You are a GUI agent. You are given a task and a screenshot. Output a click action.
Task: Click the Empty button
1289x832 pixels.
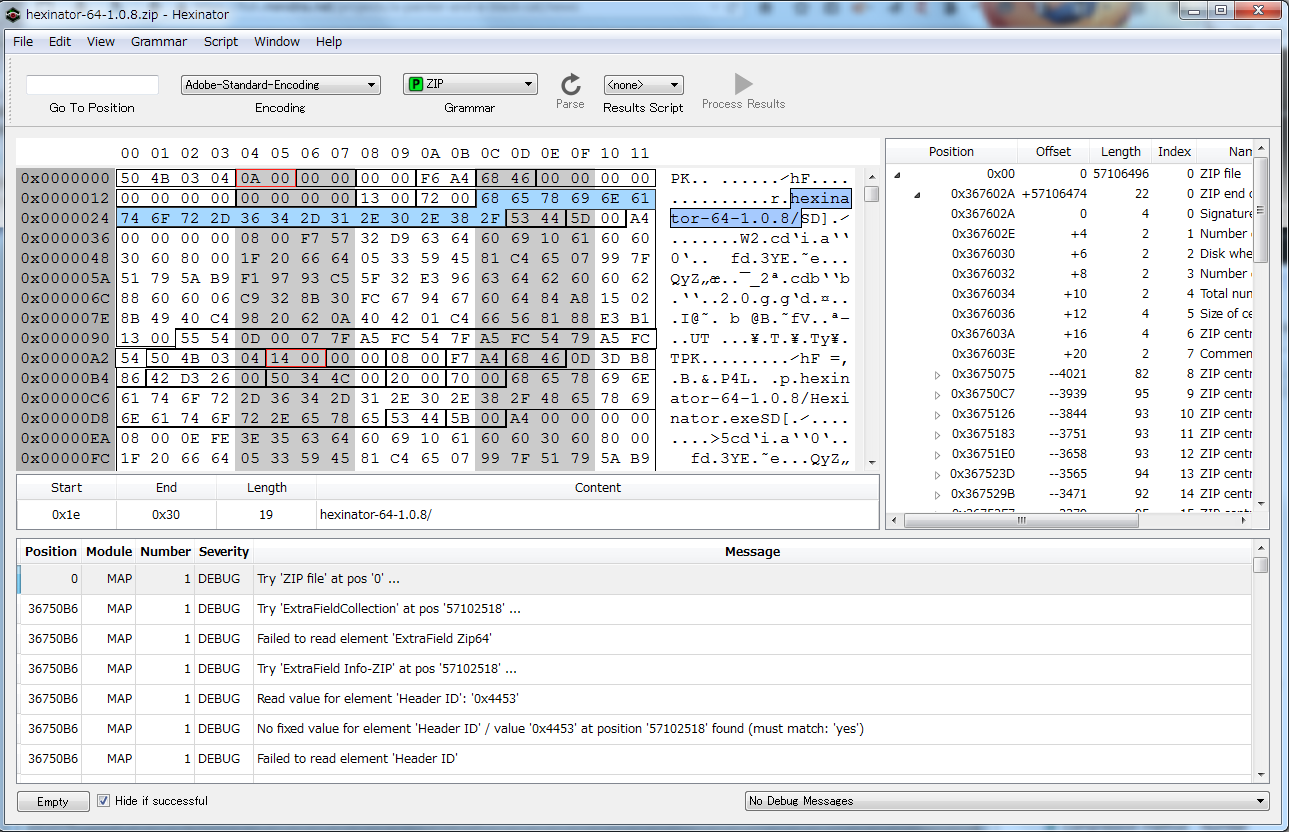click(53, 801)
